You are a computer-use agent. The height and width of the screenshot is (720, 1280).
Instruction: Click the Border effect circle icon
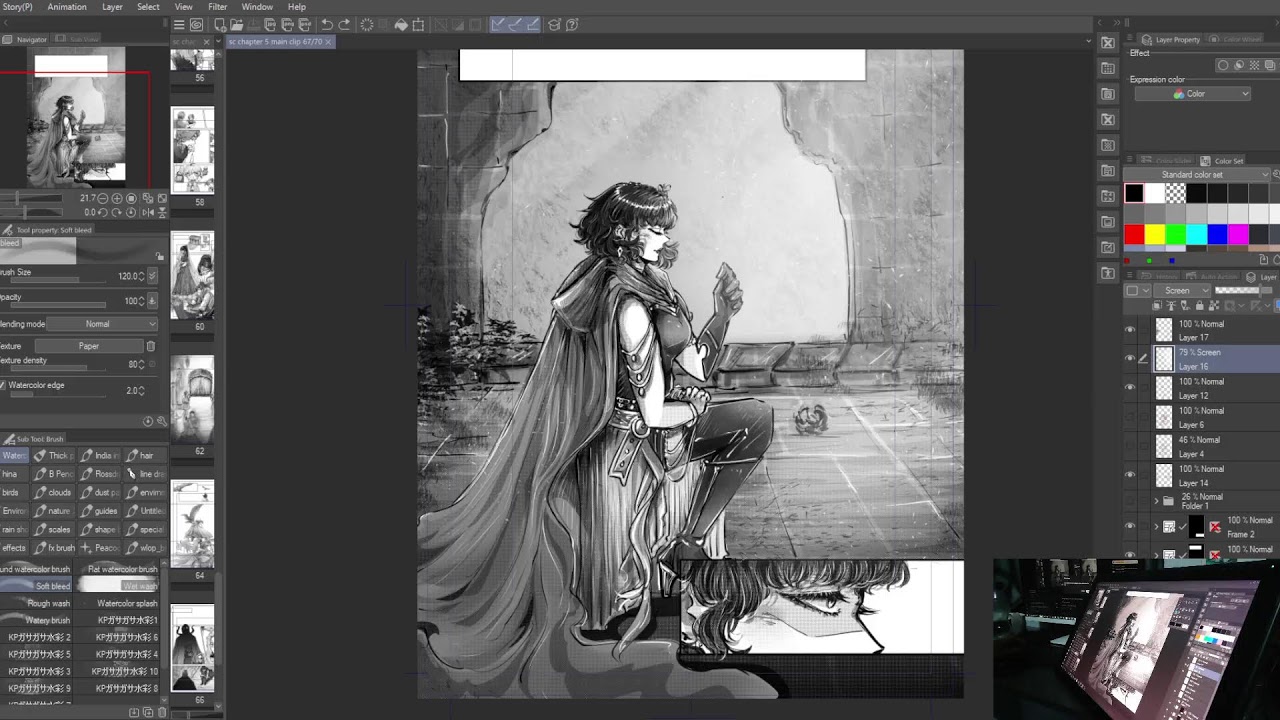[x=1223, y=65]
